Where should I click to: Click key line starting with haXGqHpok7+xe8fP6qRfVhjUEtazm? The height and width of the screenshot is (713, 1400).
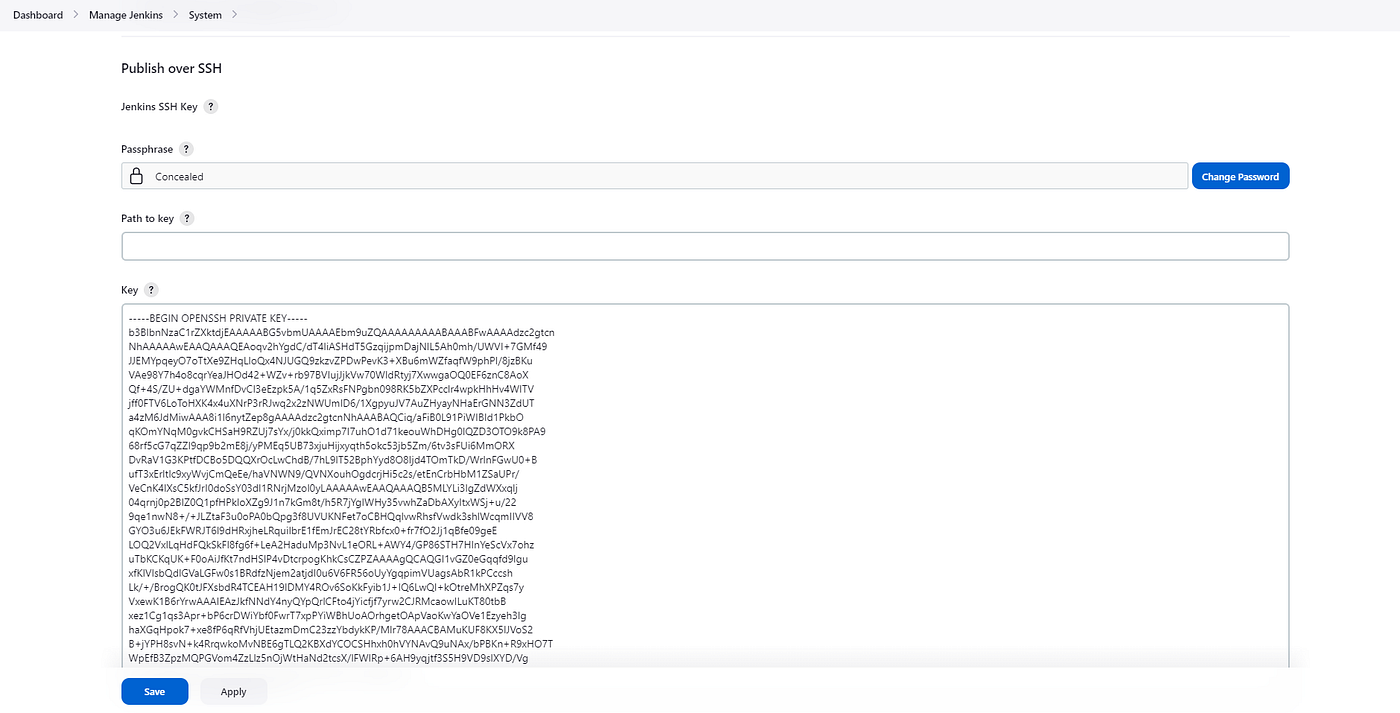click(331, 629)
